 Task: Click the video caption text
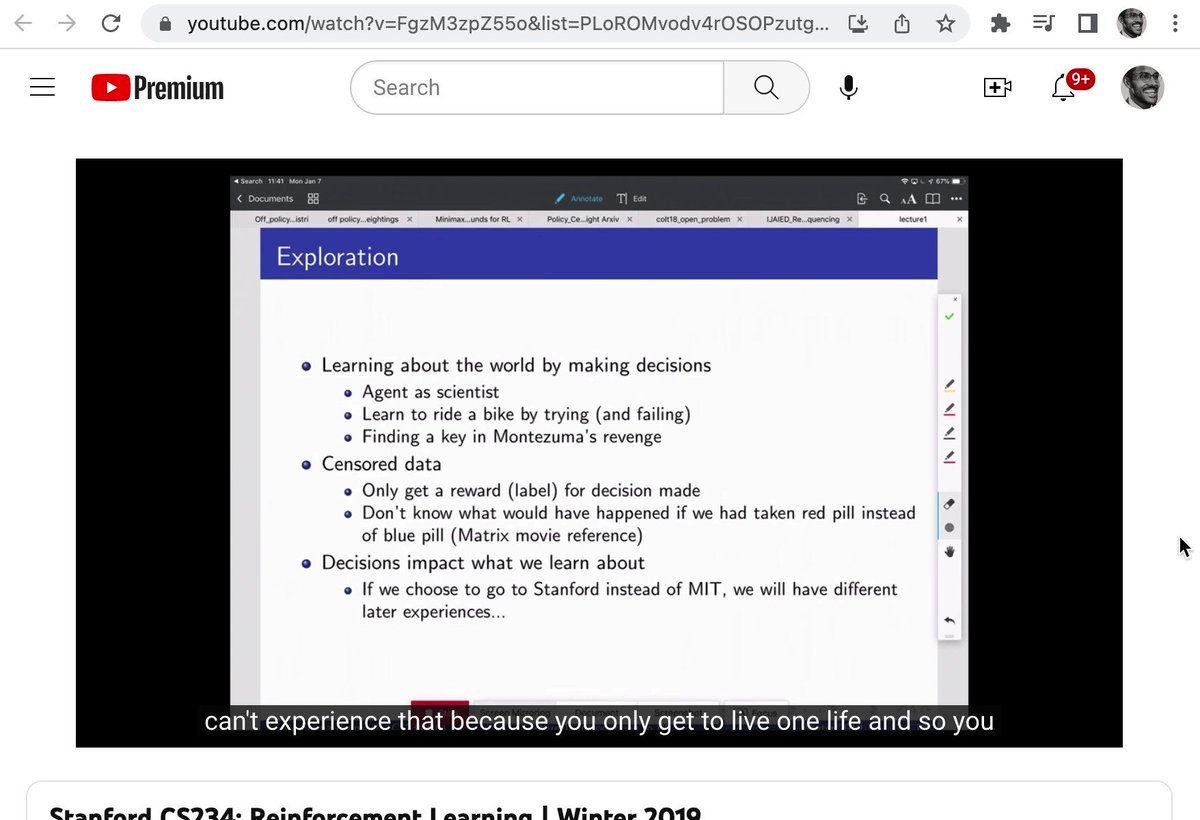599,721
